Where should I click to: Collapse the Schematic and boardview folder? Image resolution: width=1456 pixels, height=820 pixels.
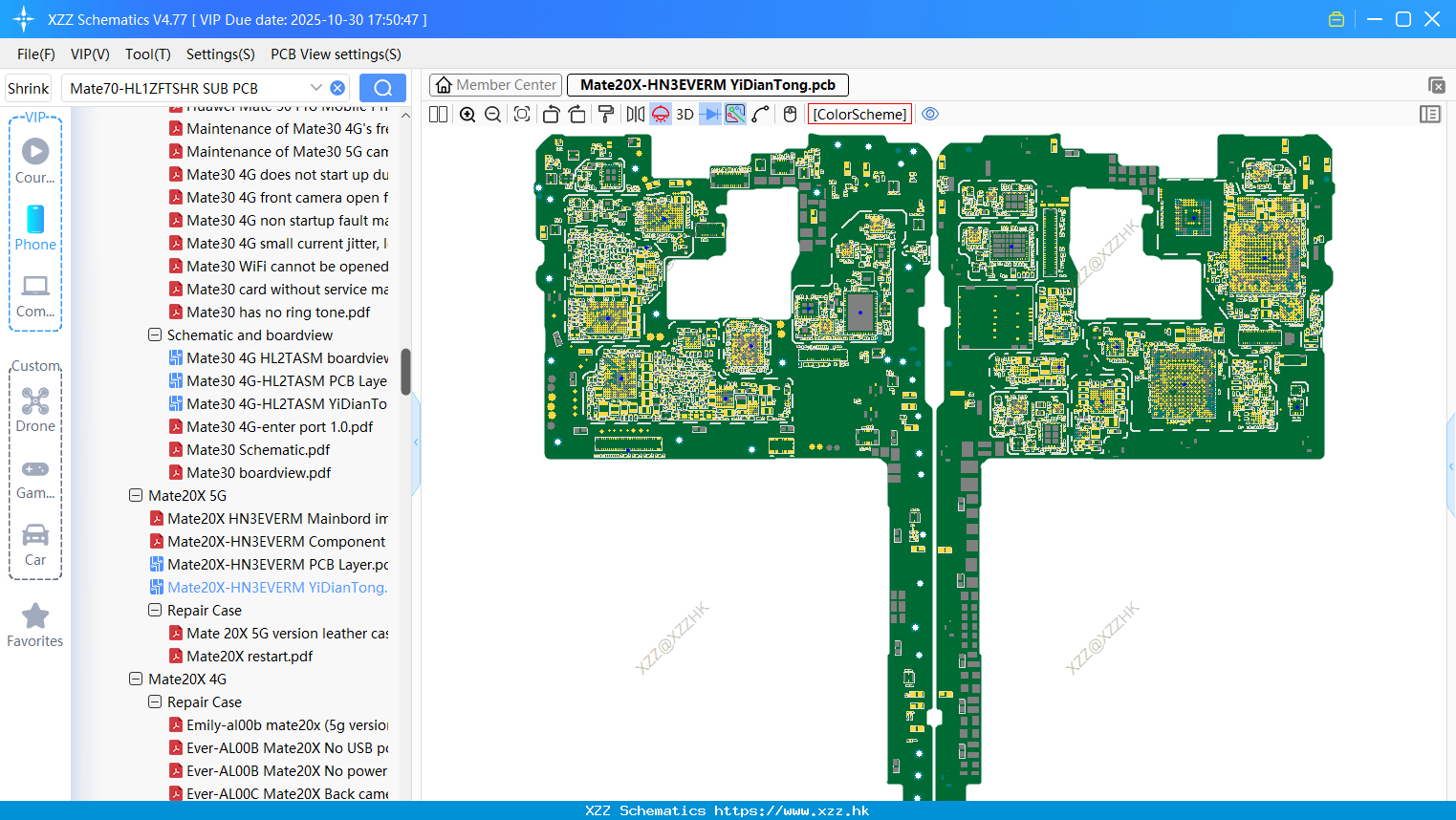click(155, 335)
